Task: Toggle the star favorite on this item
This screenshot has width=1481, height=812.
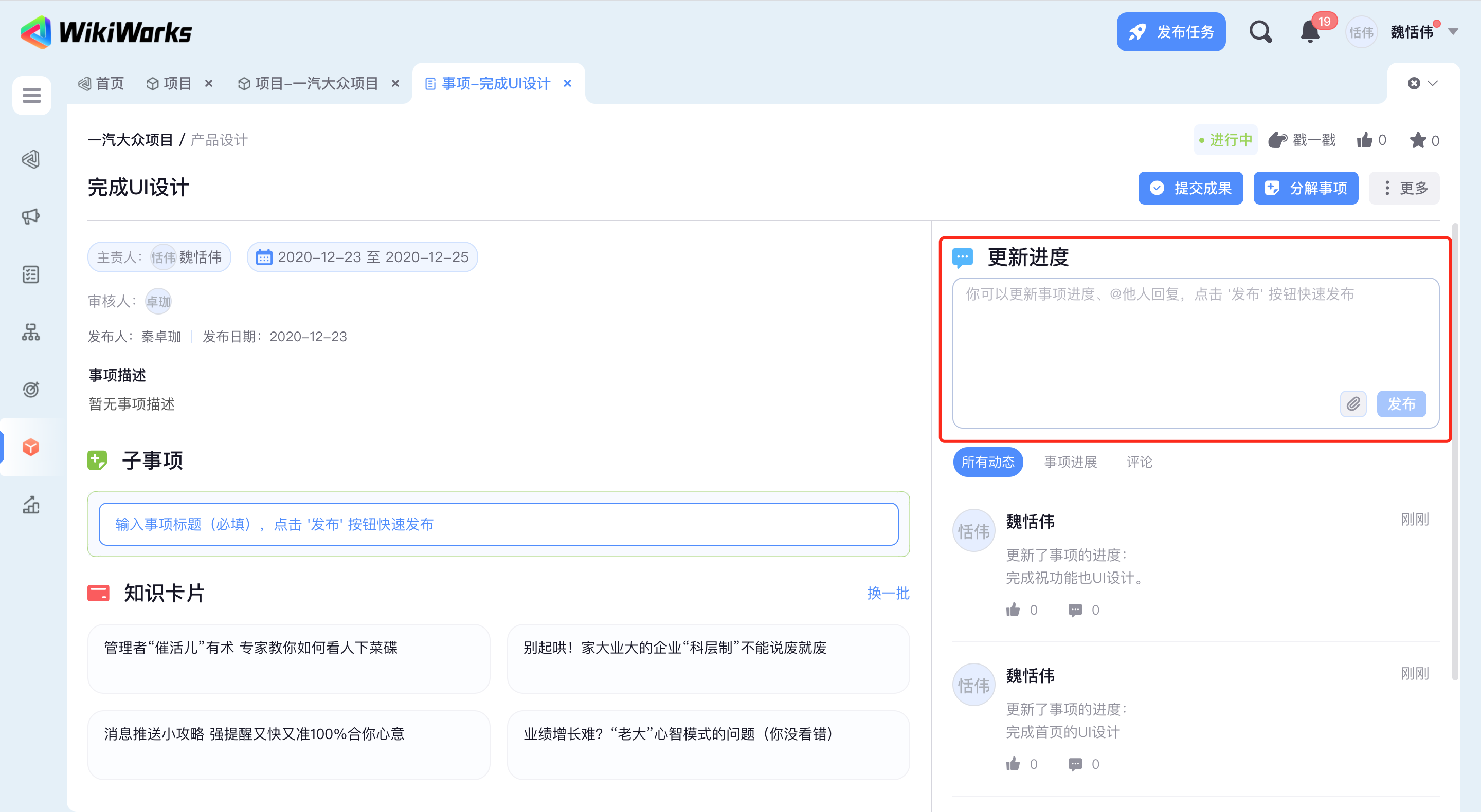Action: point(1418,140)
